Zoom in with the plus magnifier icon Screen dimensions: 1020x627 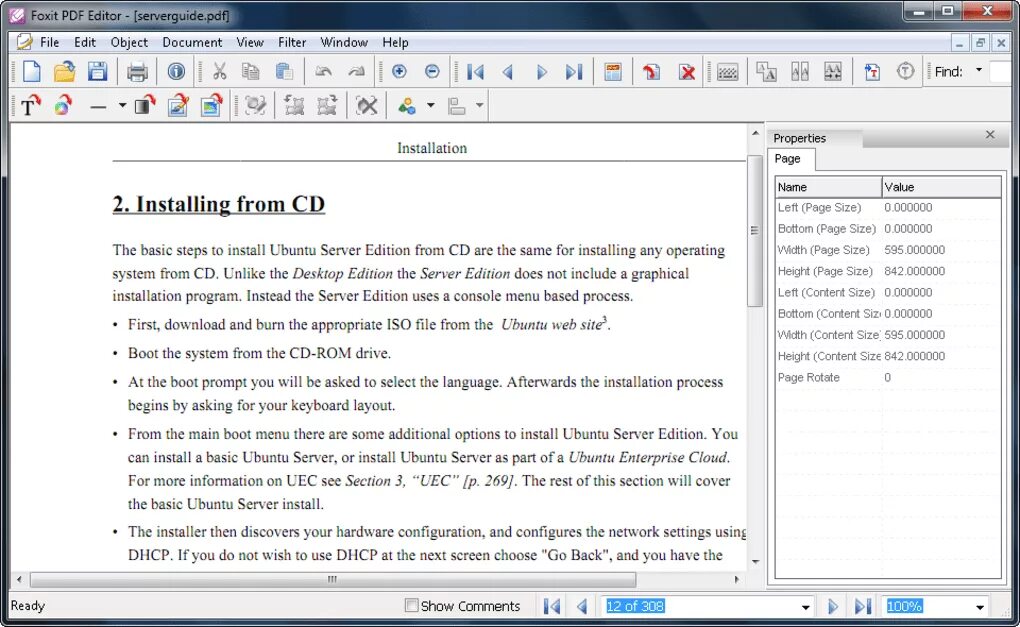pyautogui.click(x=399, y=71)
